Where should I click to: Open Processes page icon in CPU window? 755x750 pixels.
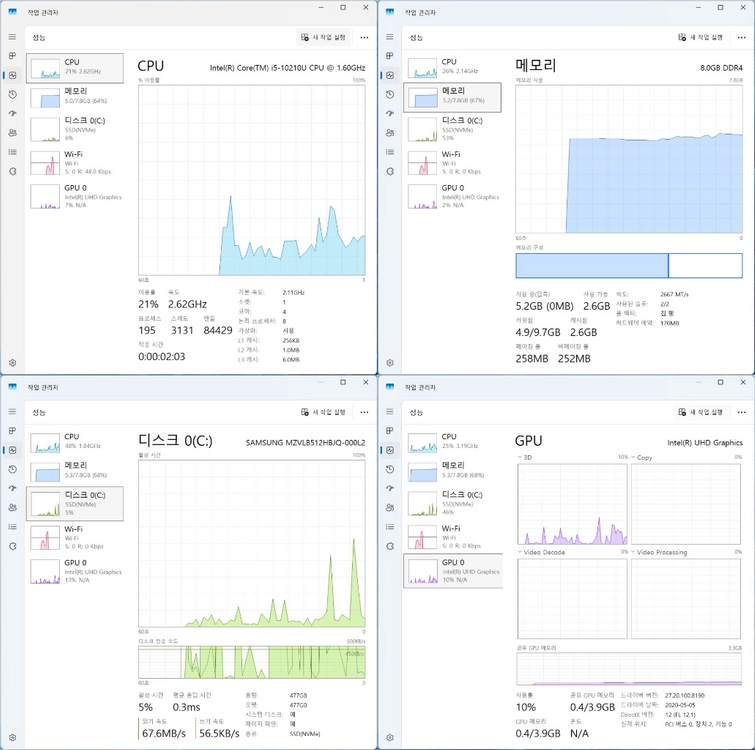tap(13, 56)
